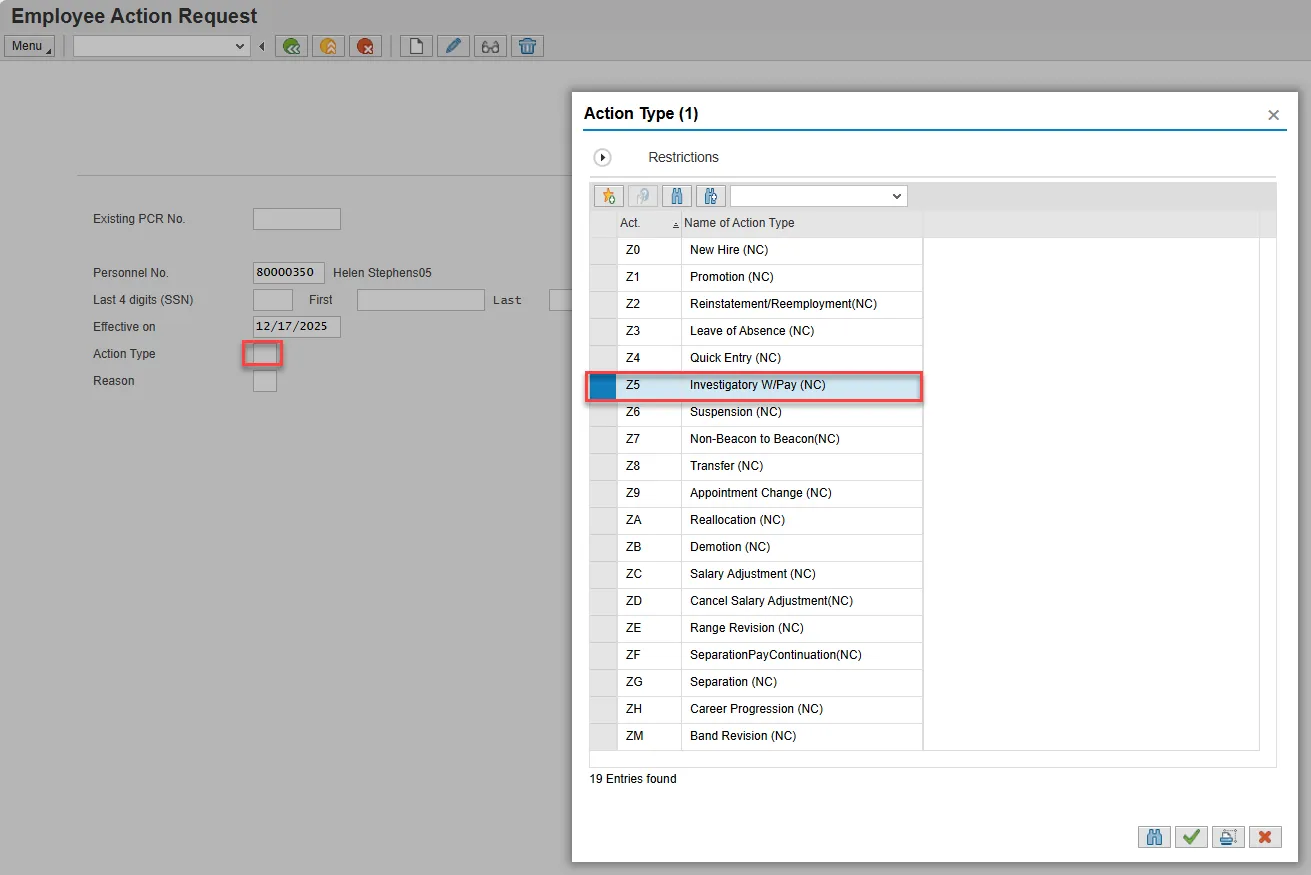The height and width of the screenshot is (875, 1311).
Task: Open the Menu button
Action: click(x=29, y=46)
